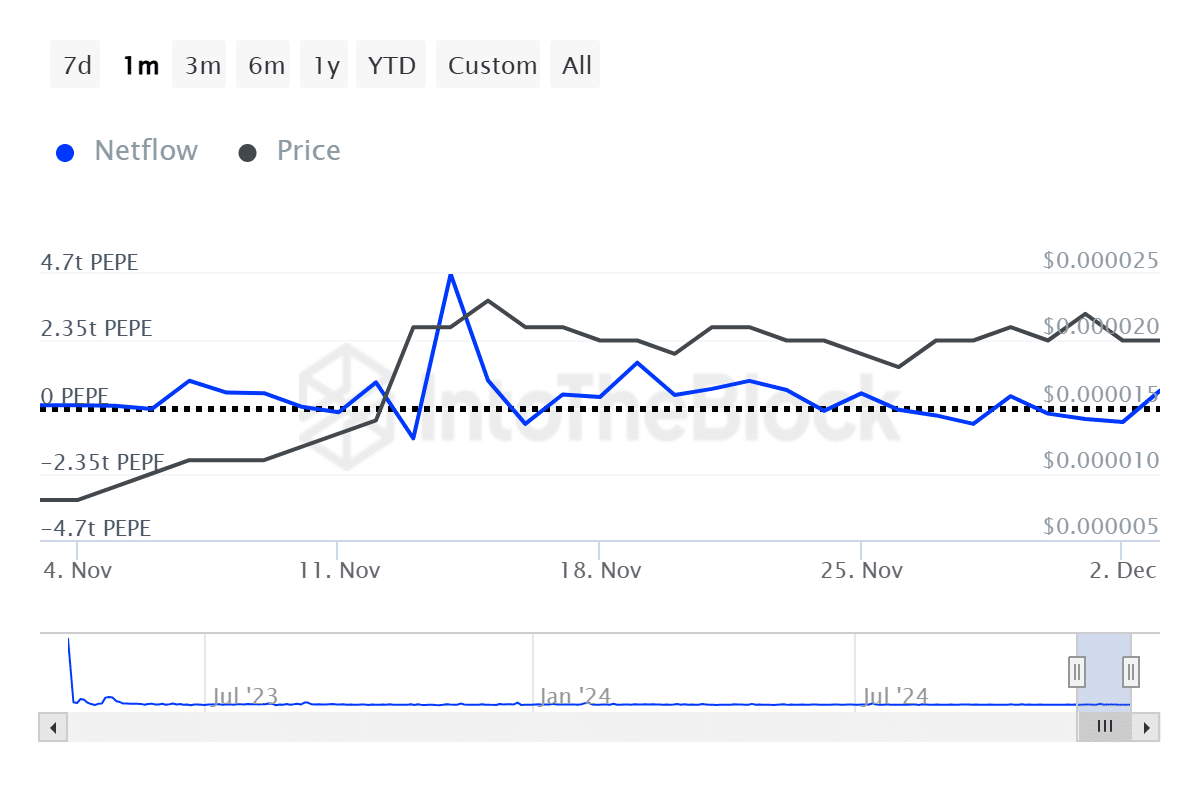Select the YTD time range option
Viewport: 1200px width, 800px height.
tap(391, 64)
